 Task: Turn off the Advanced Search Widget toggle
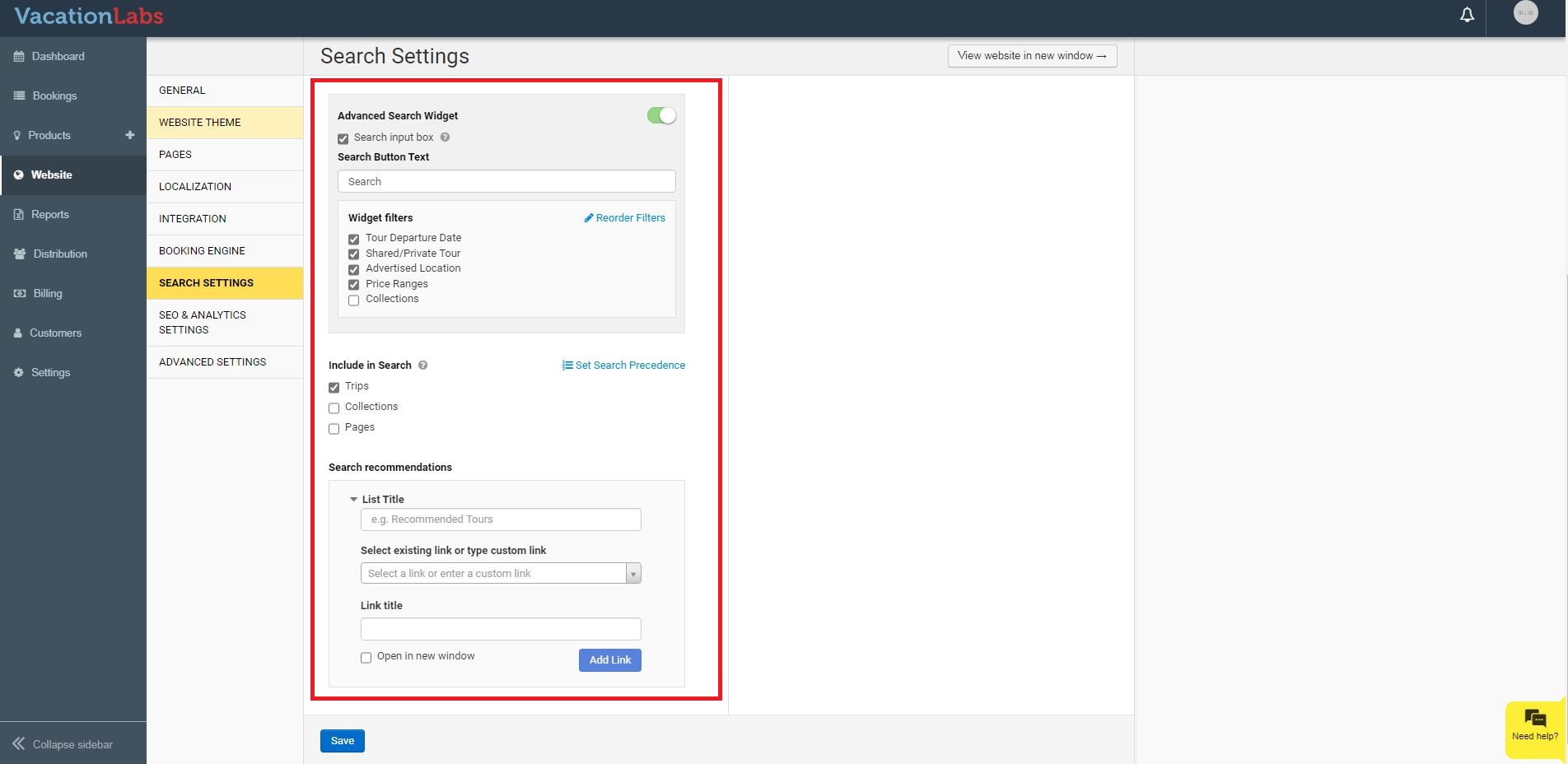point(661,116)
